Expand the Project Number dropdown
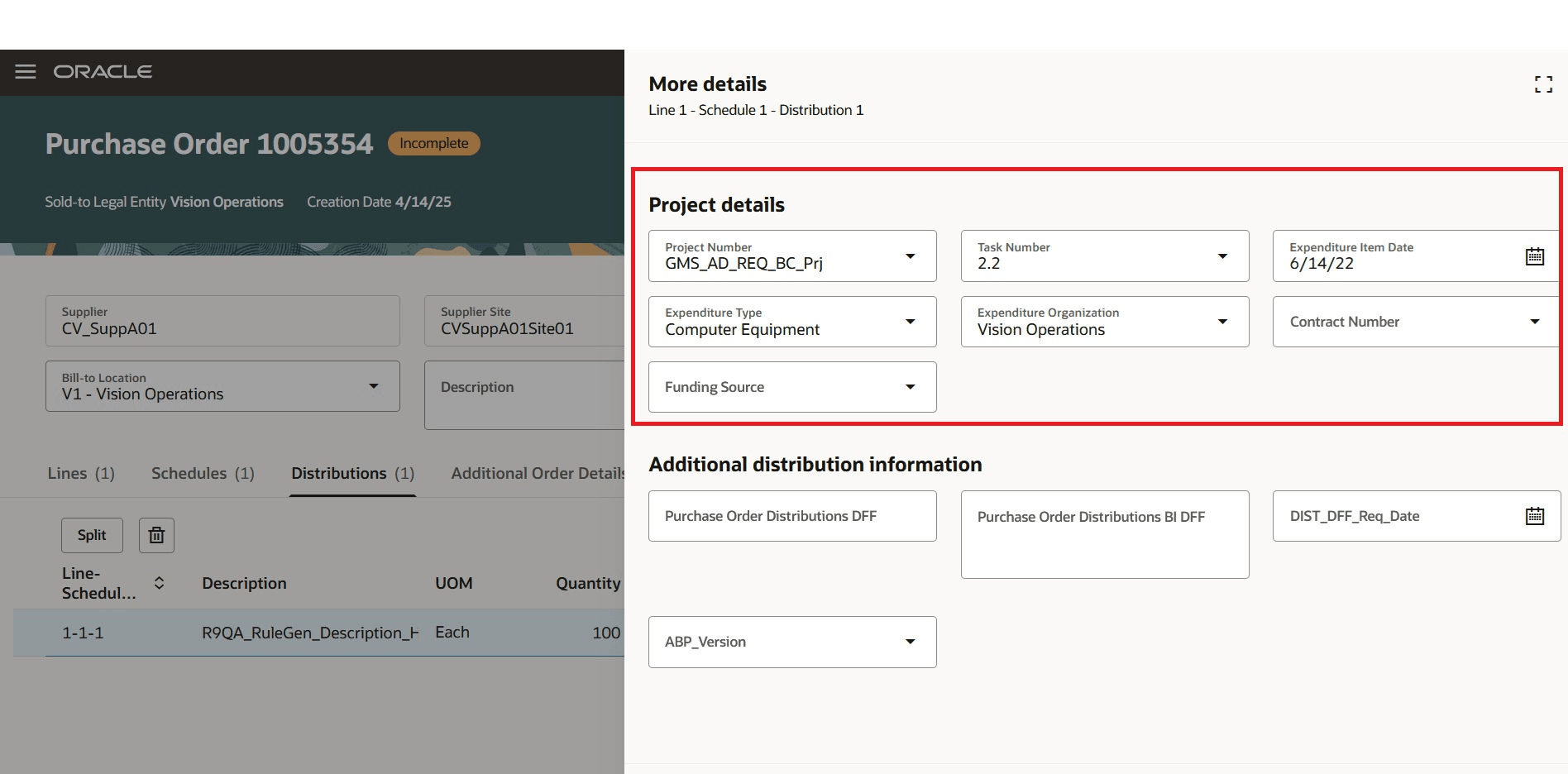 click(910, 256)
